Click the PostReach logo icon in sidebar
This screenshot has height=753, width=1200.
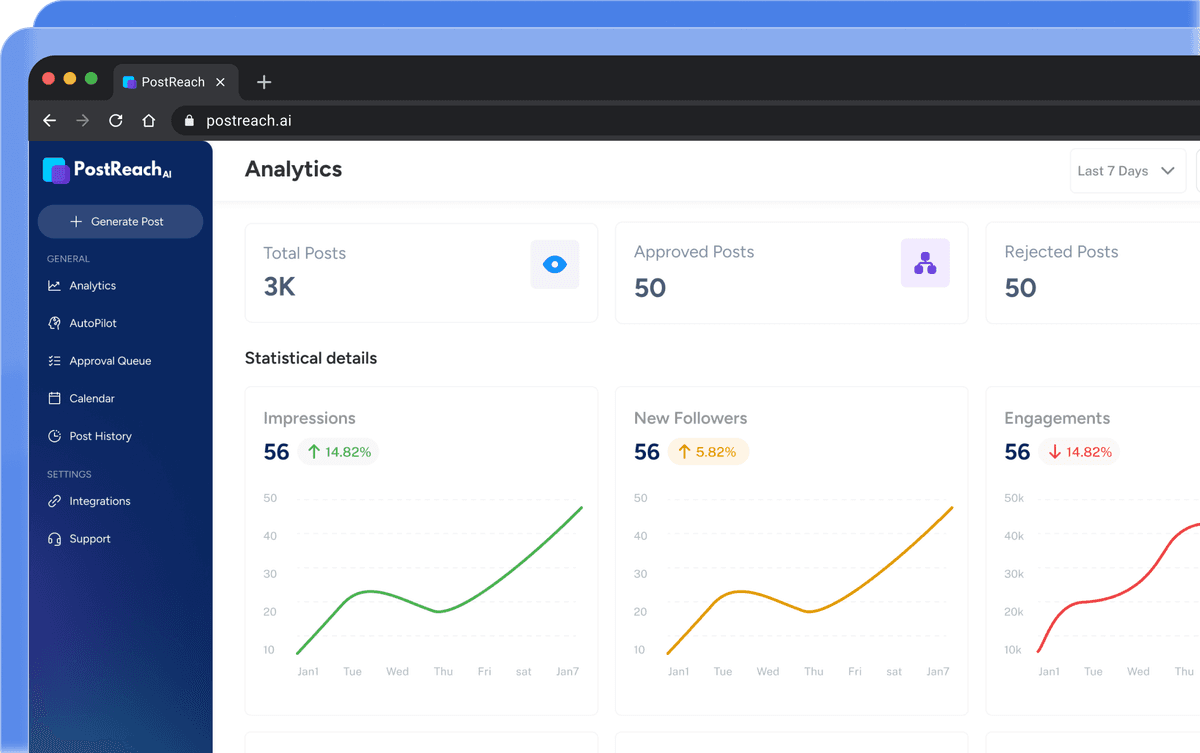click(x=56, y=170)
